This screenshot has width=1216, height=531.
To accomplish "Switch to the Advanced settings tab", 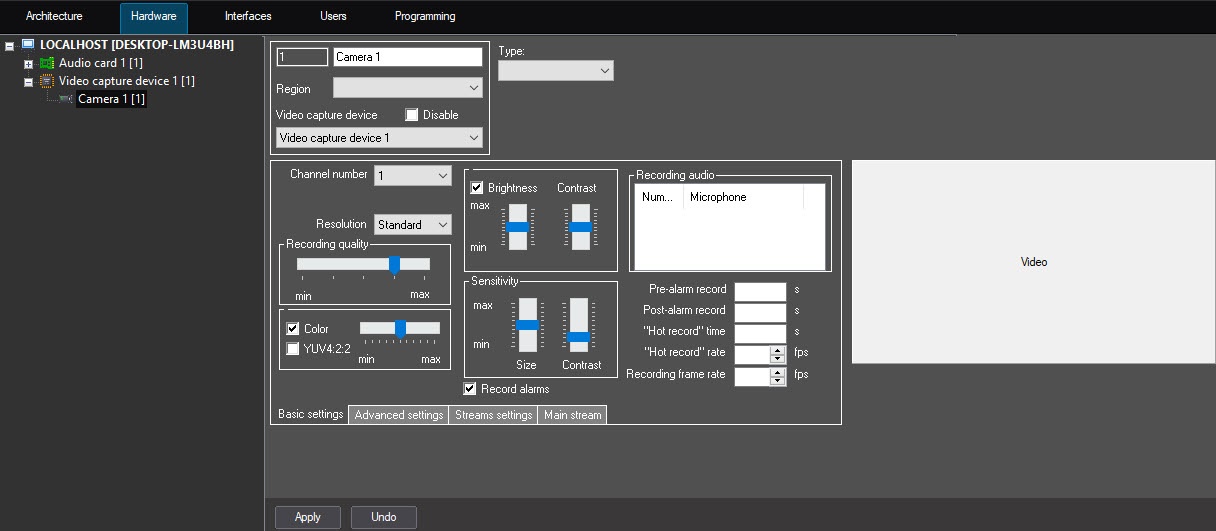I will (x=398, y=415).
